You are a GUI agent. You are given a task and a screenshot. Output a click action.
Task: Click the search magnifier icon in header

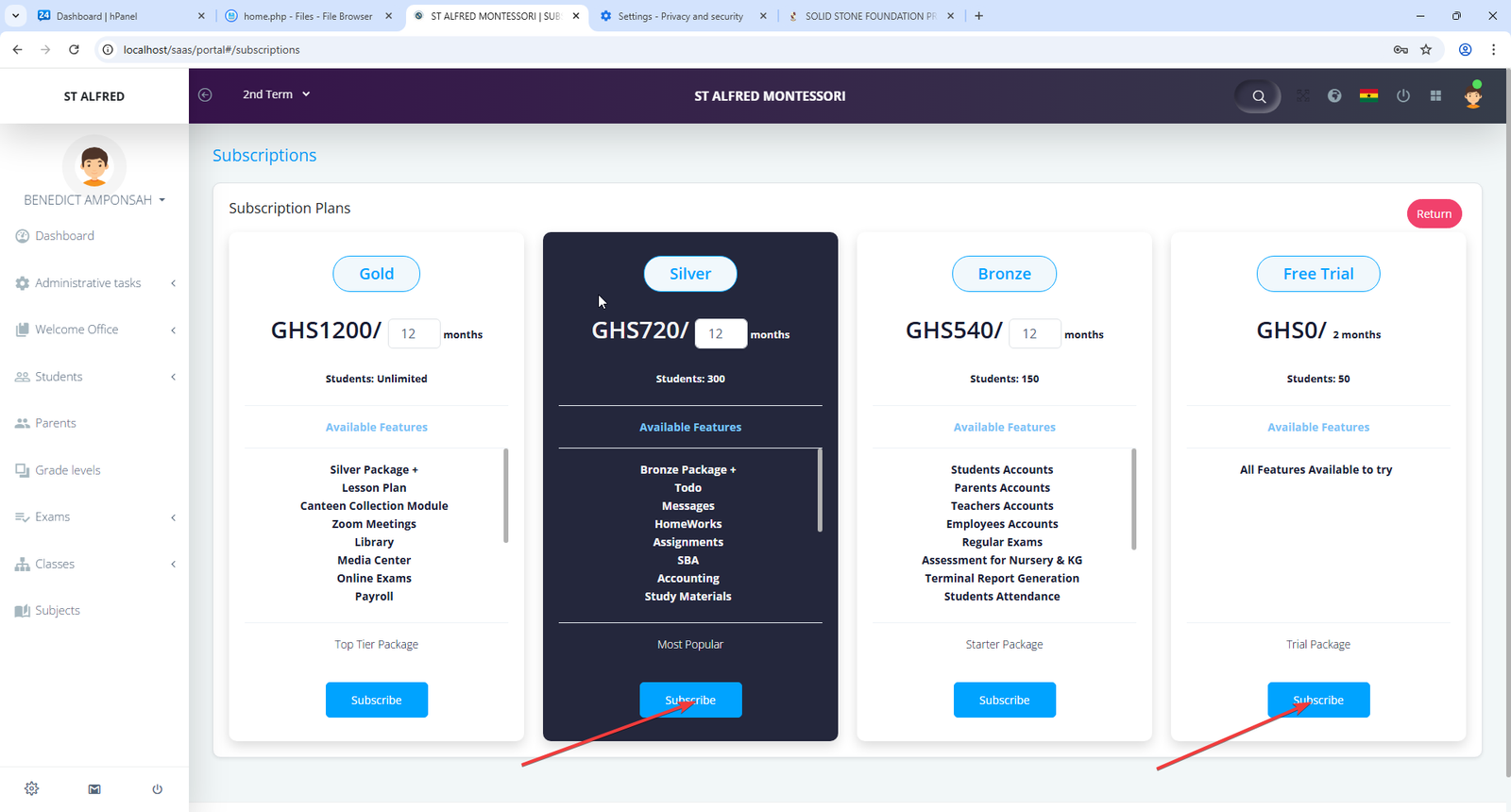[1258, 96]
